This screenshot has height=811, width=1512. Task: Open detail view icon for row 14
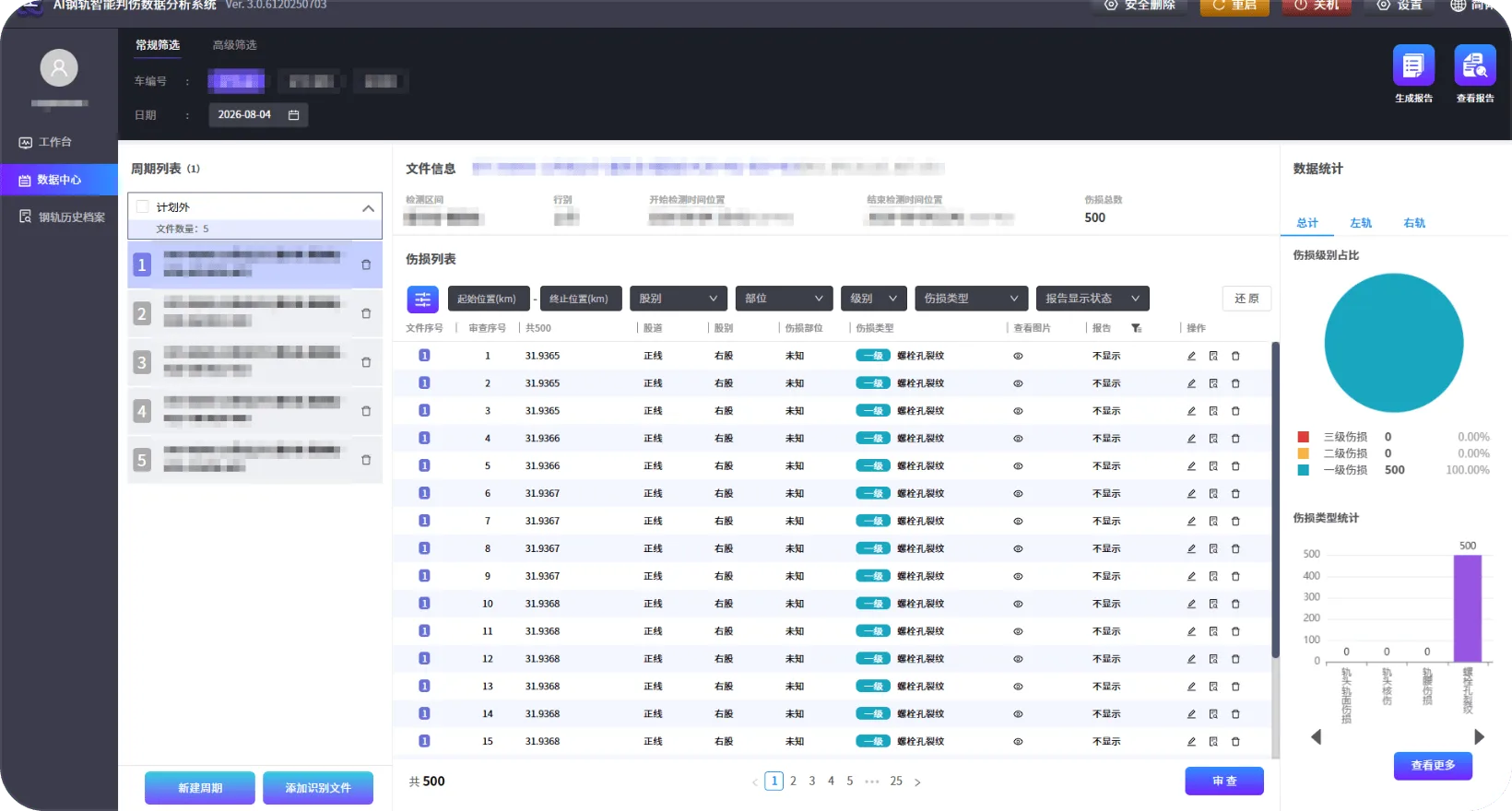point(1213,714)
